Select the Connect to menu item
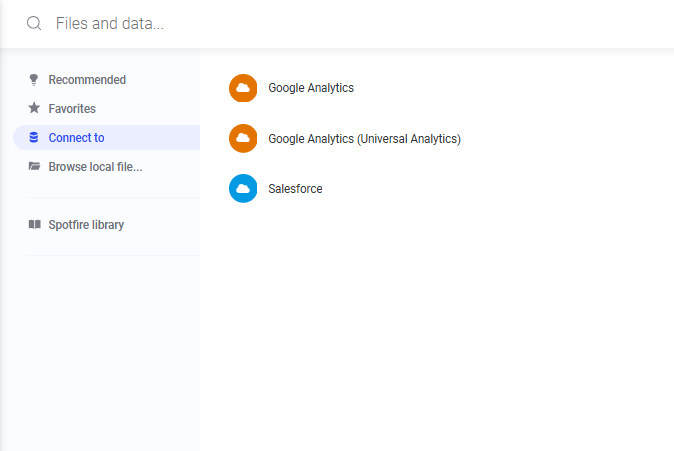Image resolution: width=674 pixels, height=451 pixels. [107, 138]
